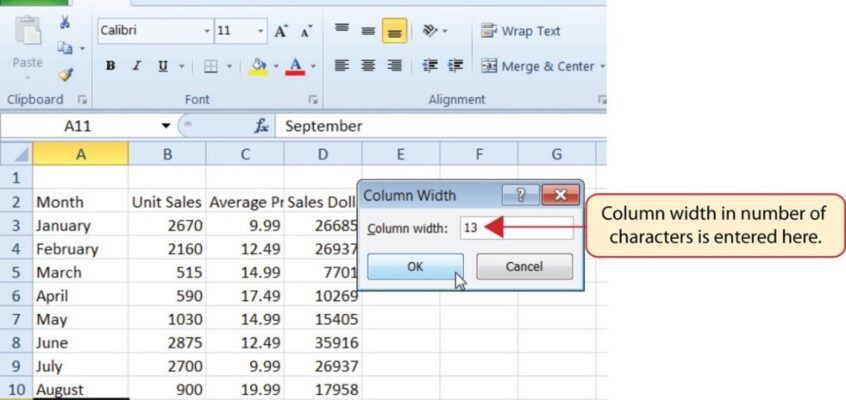Toggle Bold formatting
Viewport: 846px width, 400px height.
pos(111,66)
